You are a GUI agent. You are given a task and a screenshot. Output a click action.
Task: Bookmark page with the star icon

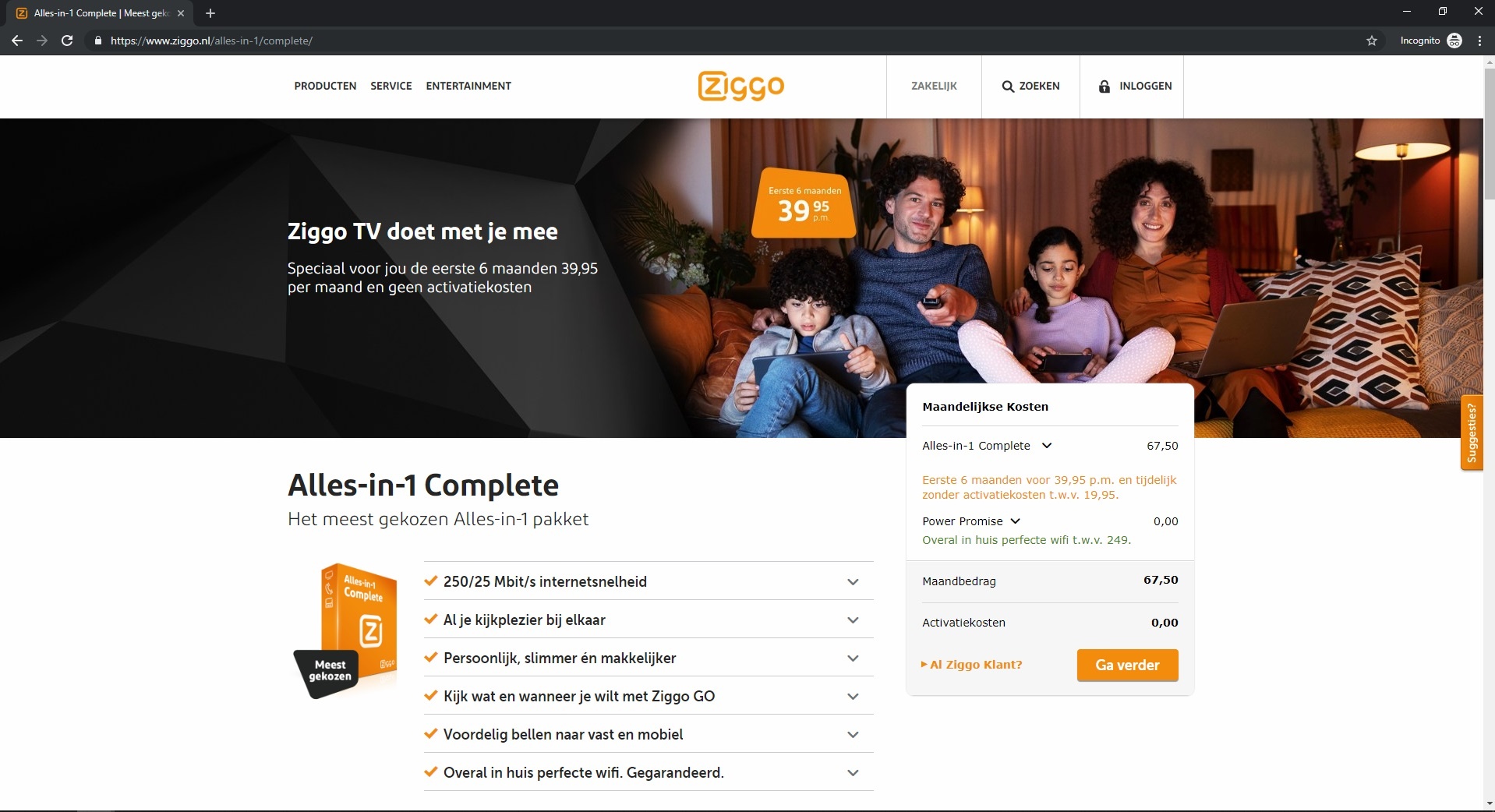point(1372,41)
